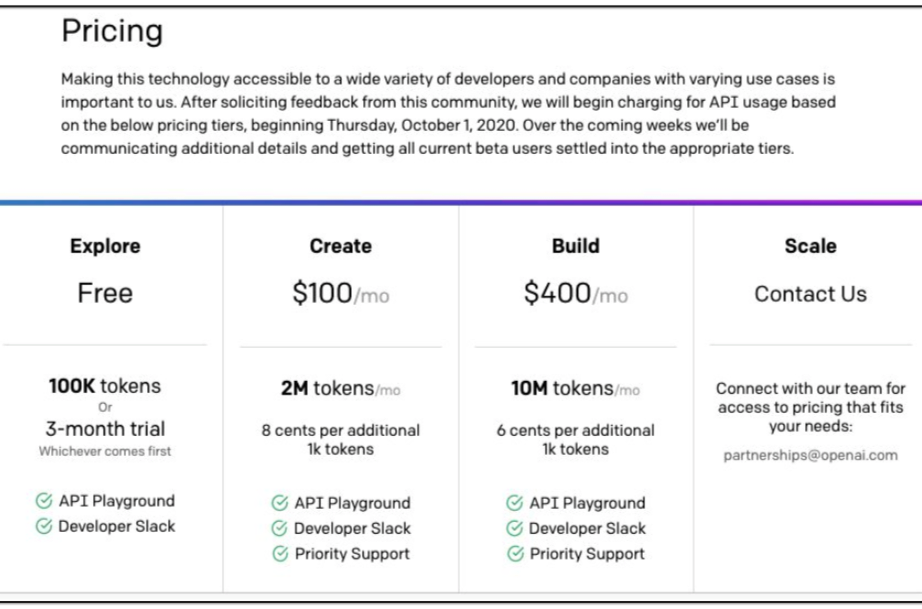Click the Free price under Explore
922x609 pixels.
[x=105, y=293]
